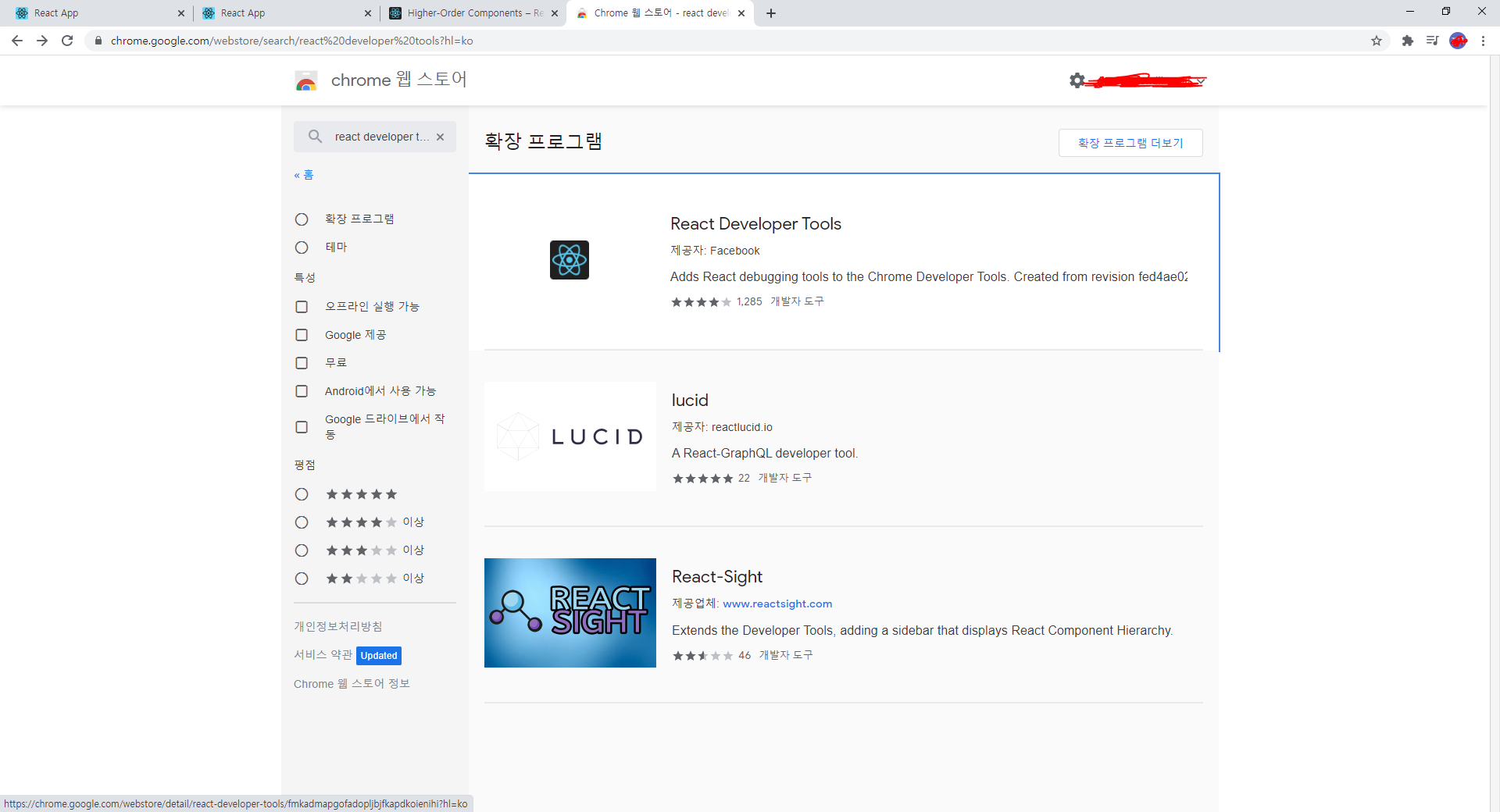Bookmark this page with the star icon

1377,41
